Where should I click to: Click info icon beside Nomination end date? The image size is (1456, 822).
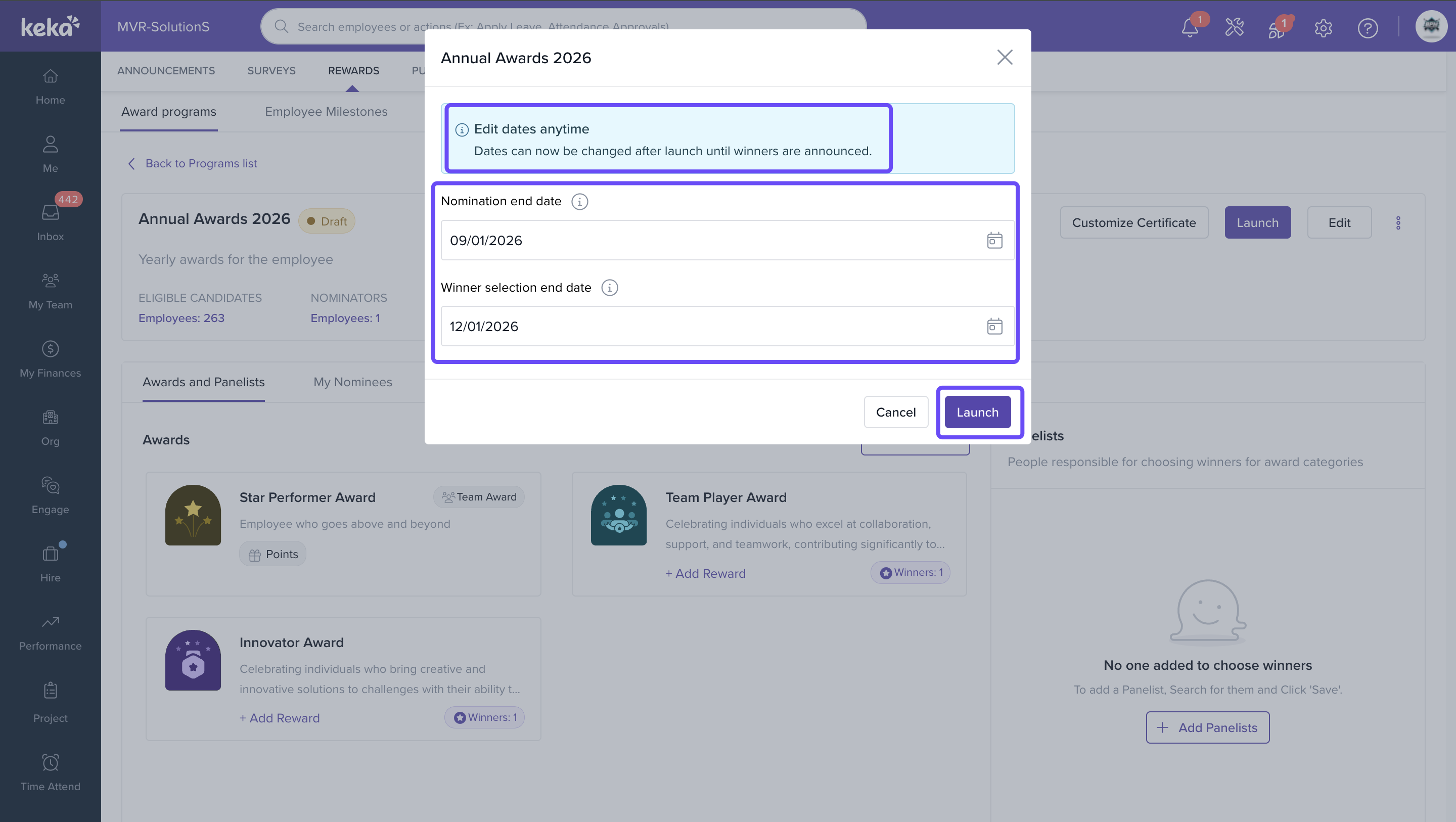[579, 201]
